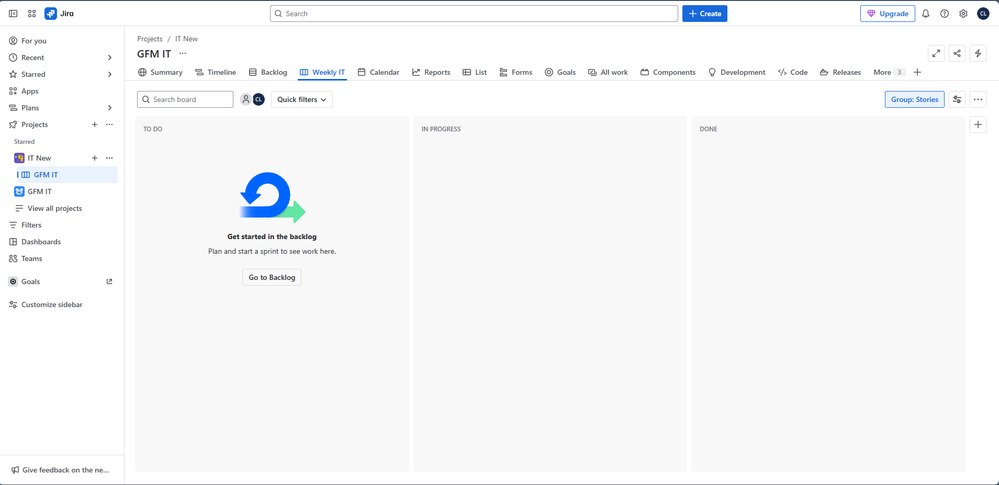999x485 pixels.
Task: Open the CL profile avatar in top bar
Action: pyautogui.click(x=983, y=13)
